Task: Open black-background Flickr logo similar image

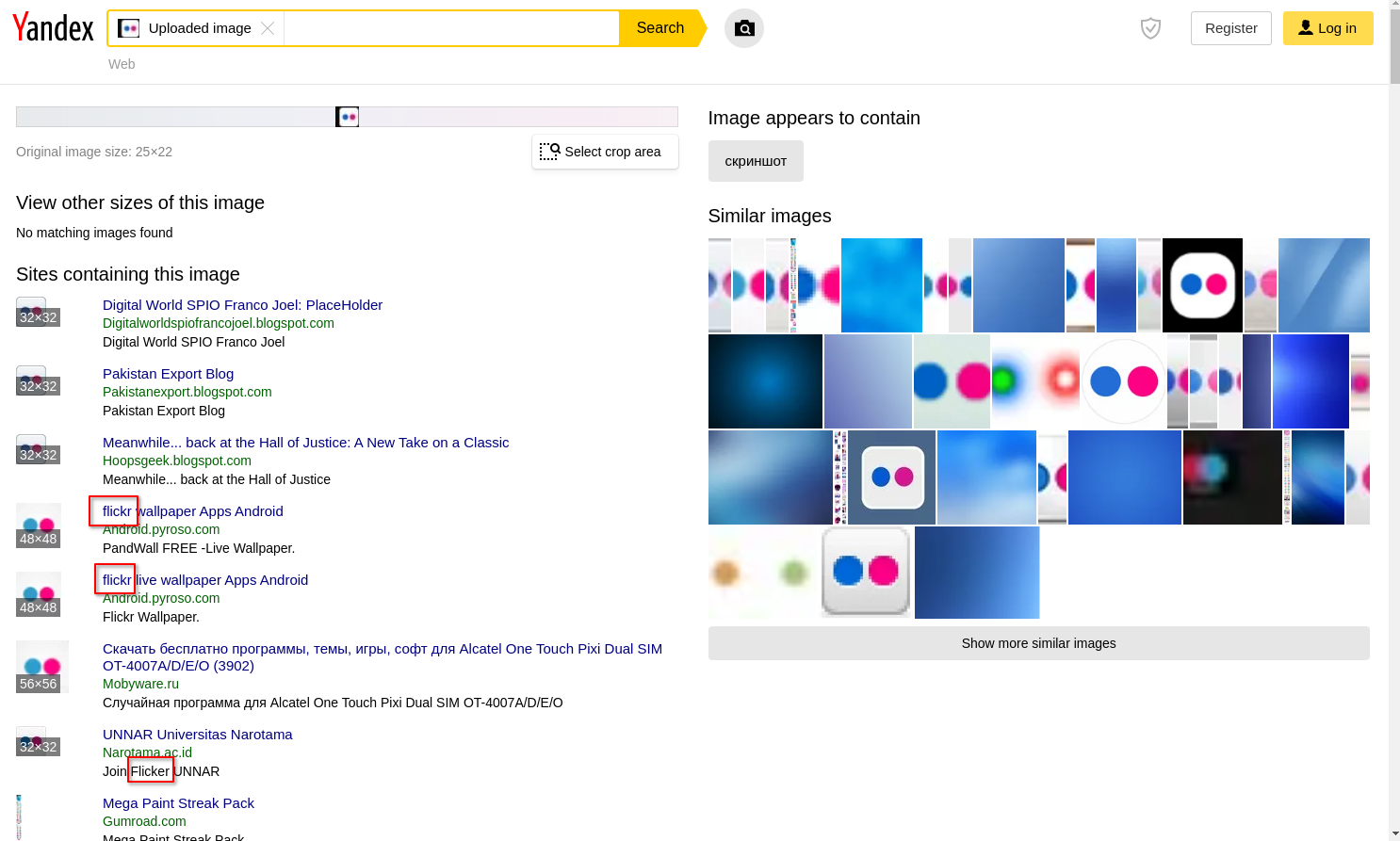Action: 1202,284
